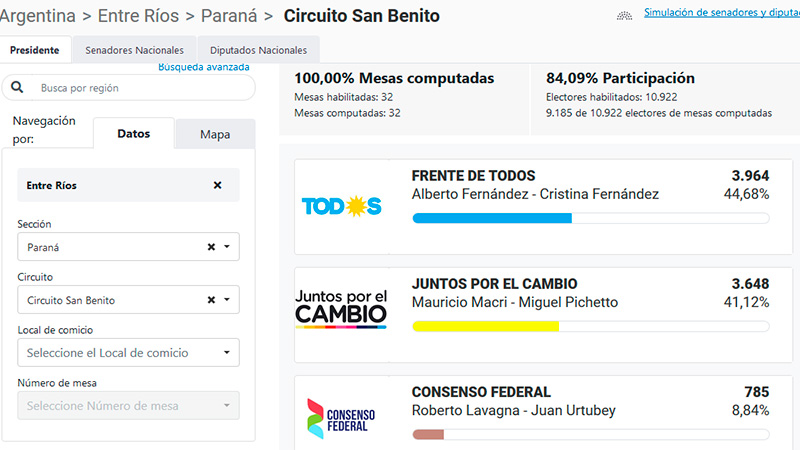Expand the Circuito dropdown arrow

227,300
